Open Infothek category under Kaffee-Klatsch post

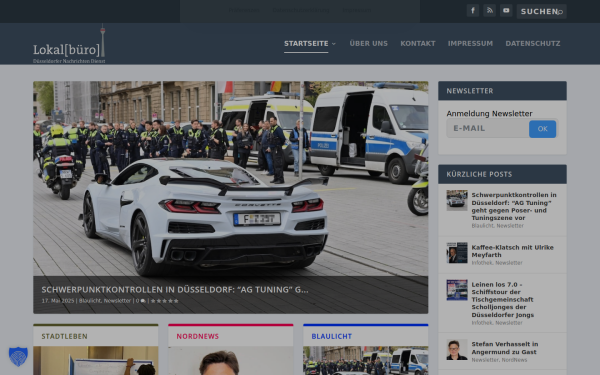pyautogui.click(x=482, y=263)
